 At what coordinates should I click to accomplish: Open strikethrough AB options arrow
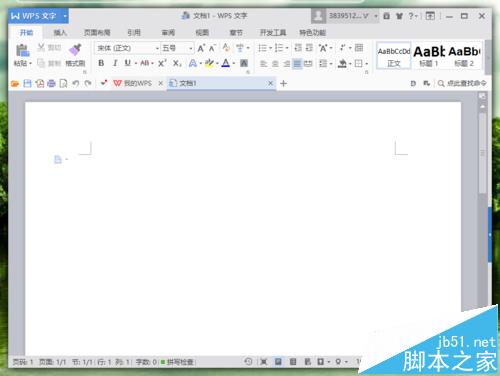pyautogui.click(x=152, y=63)
